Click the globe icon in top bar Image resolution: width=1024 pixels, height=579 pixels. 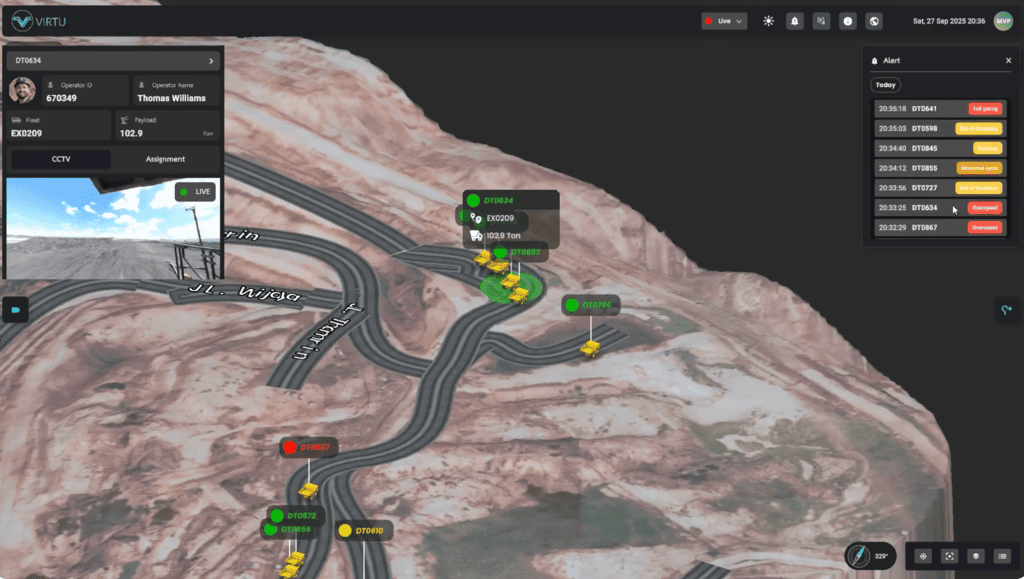click(x=874, y=21)
